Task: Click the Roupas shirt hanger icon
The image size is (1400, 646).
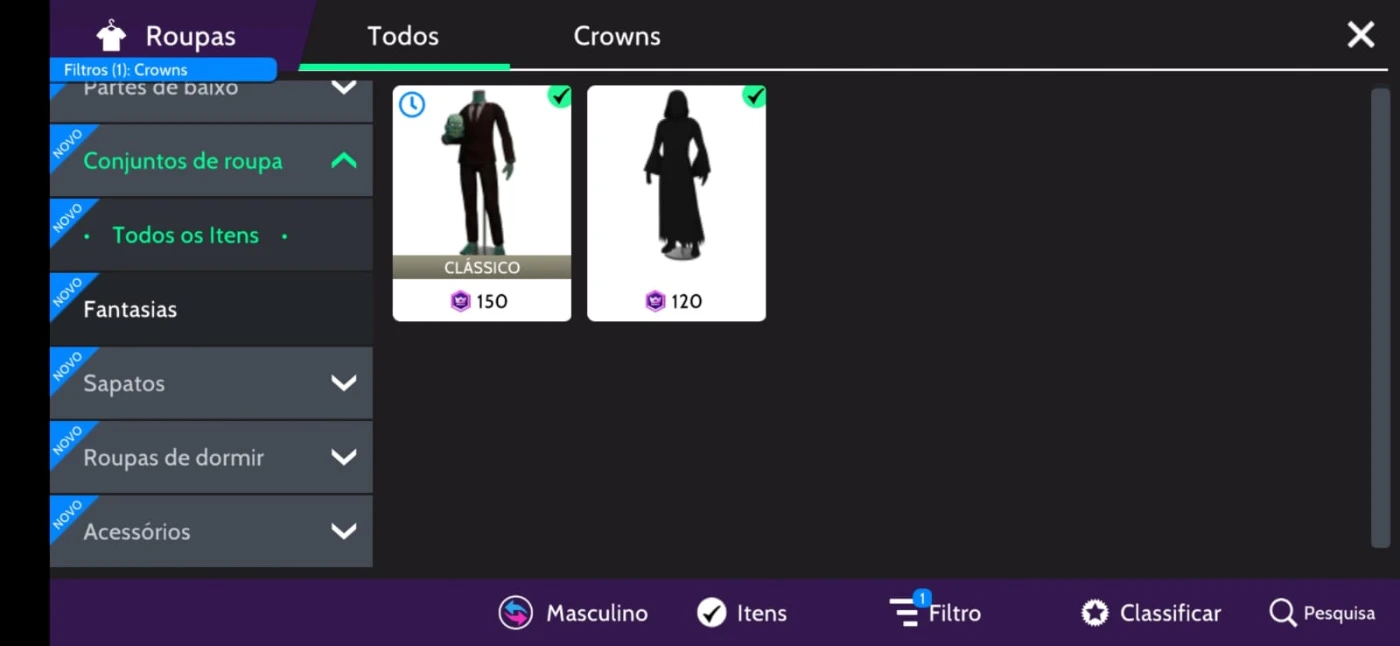Action: point(111,36)
